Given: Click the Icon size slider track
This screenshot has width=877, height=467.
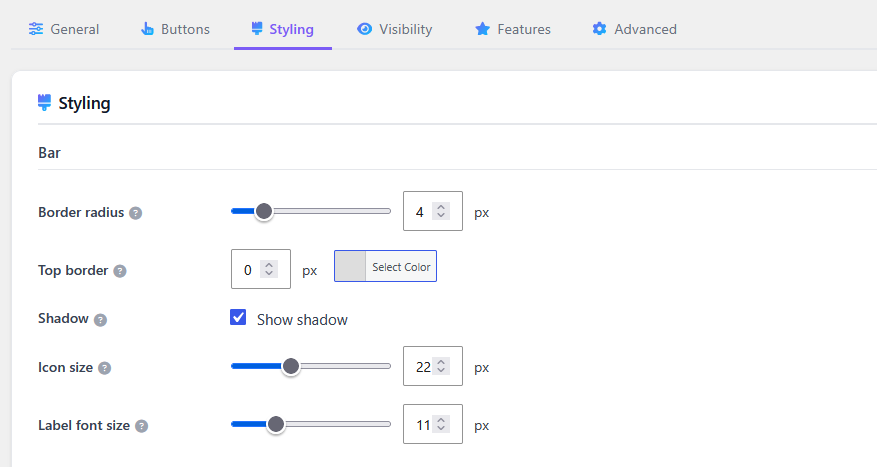Looking at the screenshot, I should click(x=311, y=366).
